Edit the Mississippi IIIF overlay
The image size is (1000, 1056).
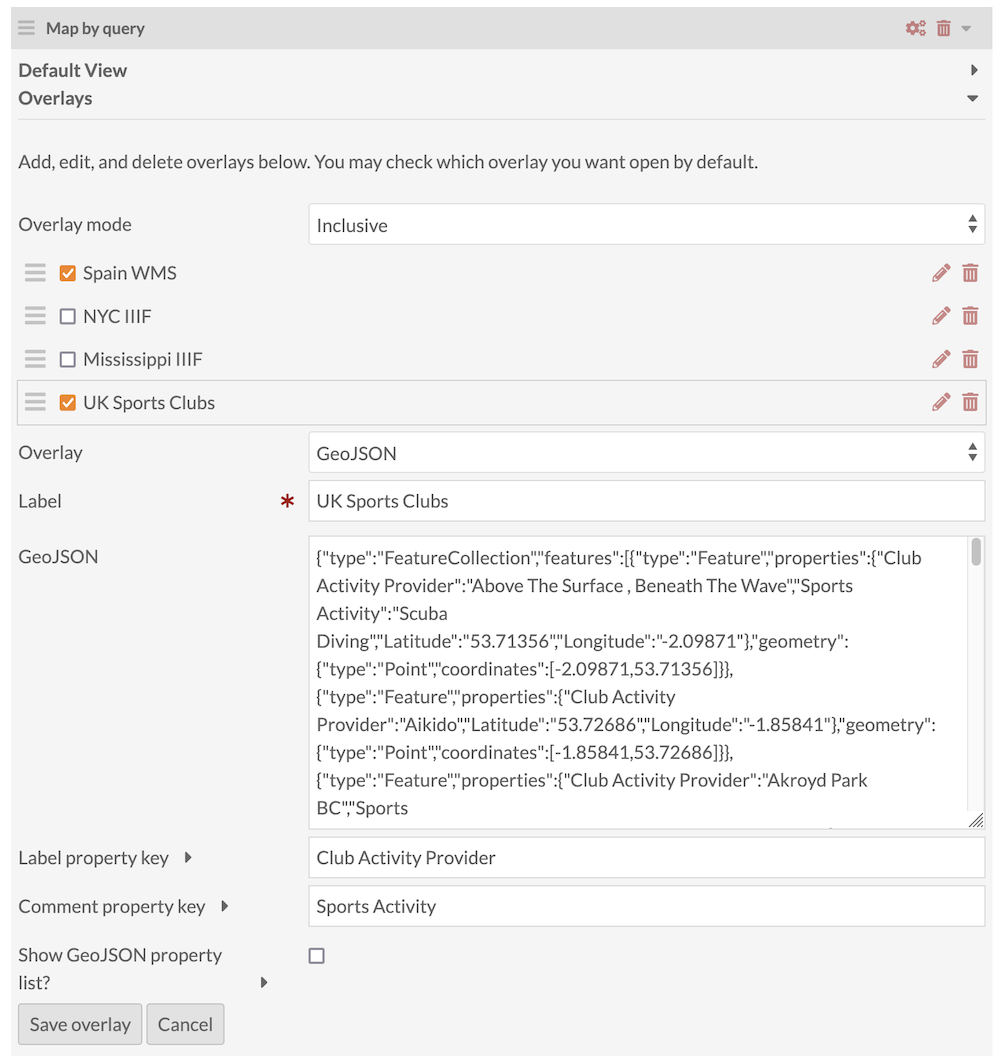tap(941, 359)
